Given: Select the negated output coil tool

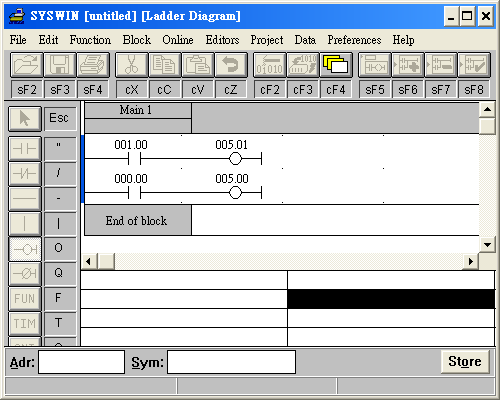Looking at the screenshot, I should 25,274.
